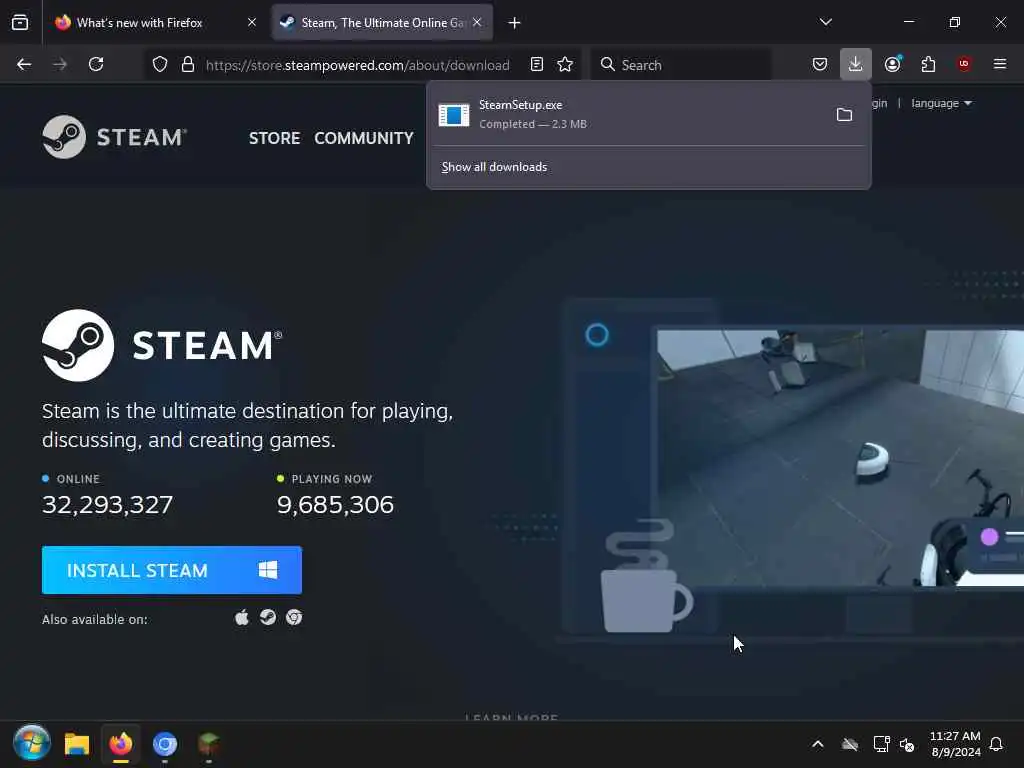Click the Portal game screenshot thumbnail
Screen dimensions: 1024x768
pyautogui.click(x=840, y=457)
